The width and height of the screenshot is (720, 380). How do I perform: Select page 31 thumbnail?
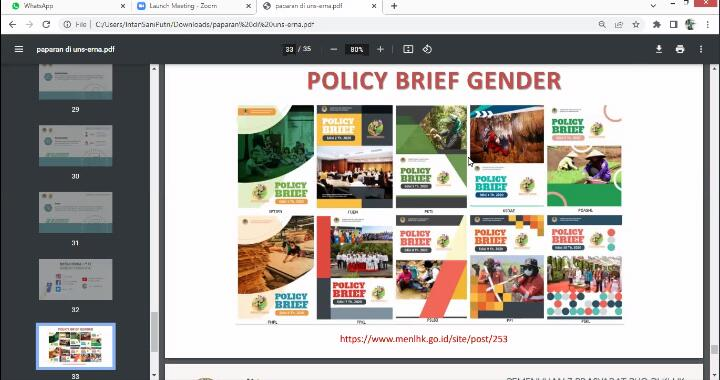point(75,212)
